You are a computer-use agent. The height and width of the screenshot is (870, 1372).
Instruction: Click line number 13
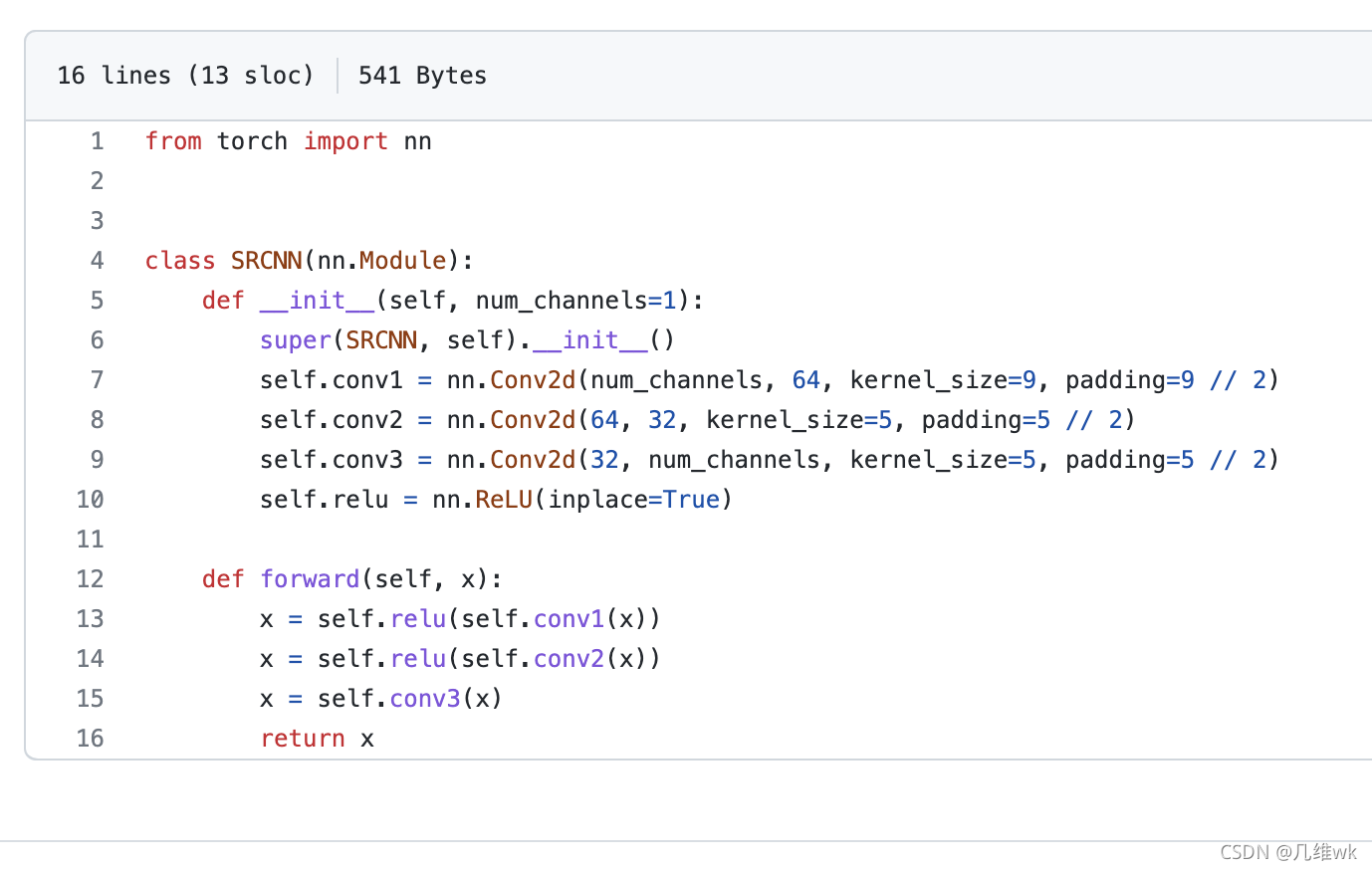pos(90,619)
